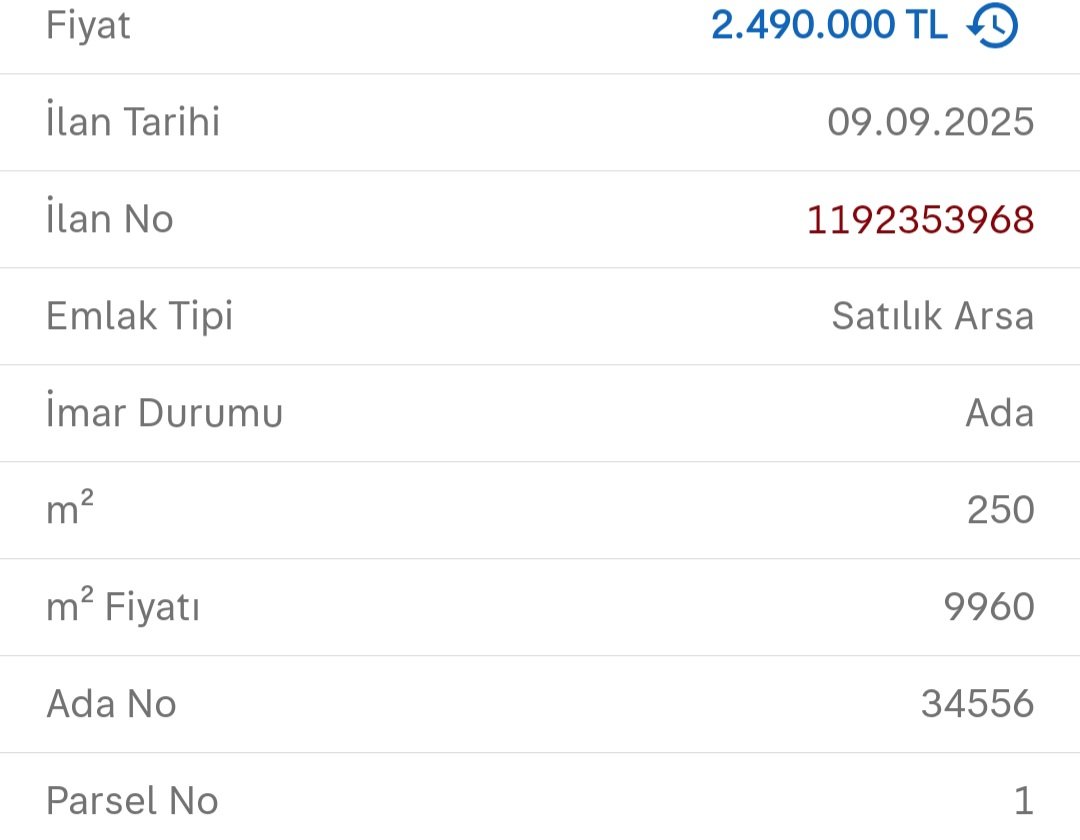Screen dimensions: 1080x840
Task: Click the listing date 09.09.2025
Action: point(930,122)
